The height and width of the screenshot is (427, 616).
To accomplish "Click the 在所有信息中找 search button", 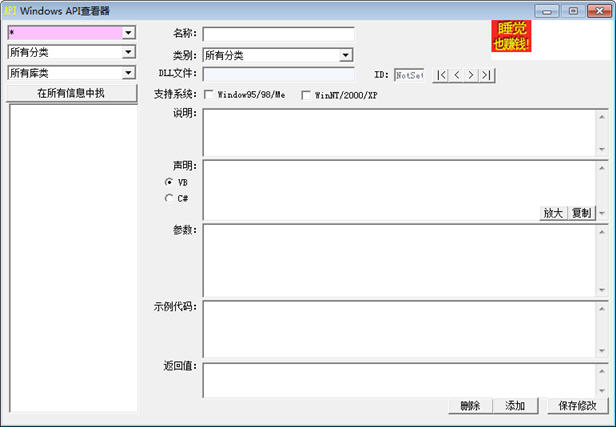I will [x=72, y=93].
